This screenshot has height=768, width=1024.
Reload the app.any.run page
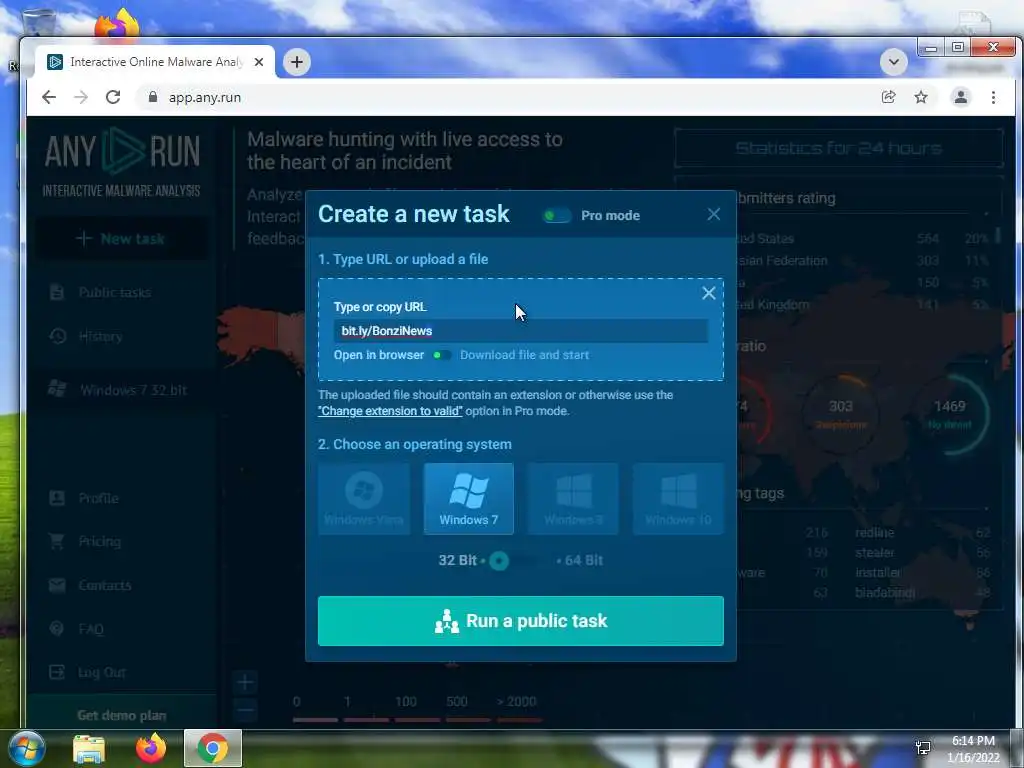pos(113,97)
